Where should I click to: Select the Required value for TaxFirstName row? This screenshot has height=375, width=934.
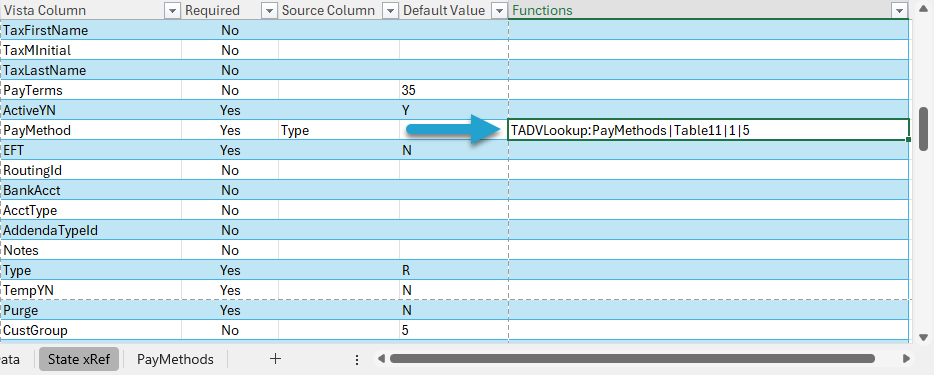[x=230, y=30]
